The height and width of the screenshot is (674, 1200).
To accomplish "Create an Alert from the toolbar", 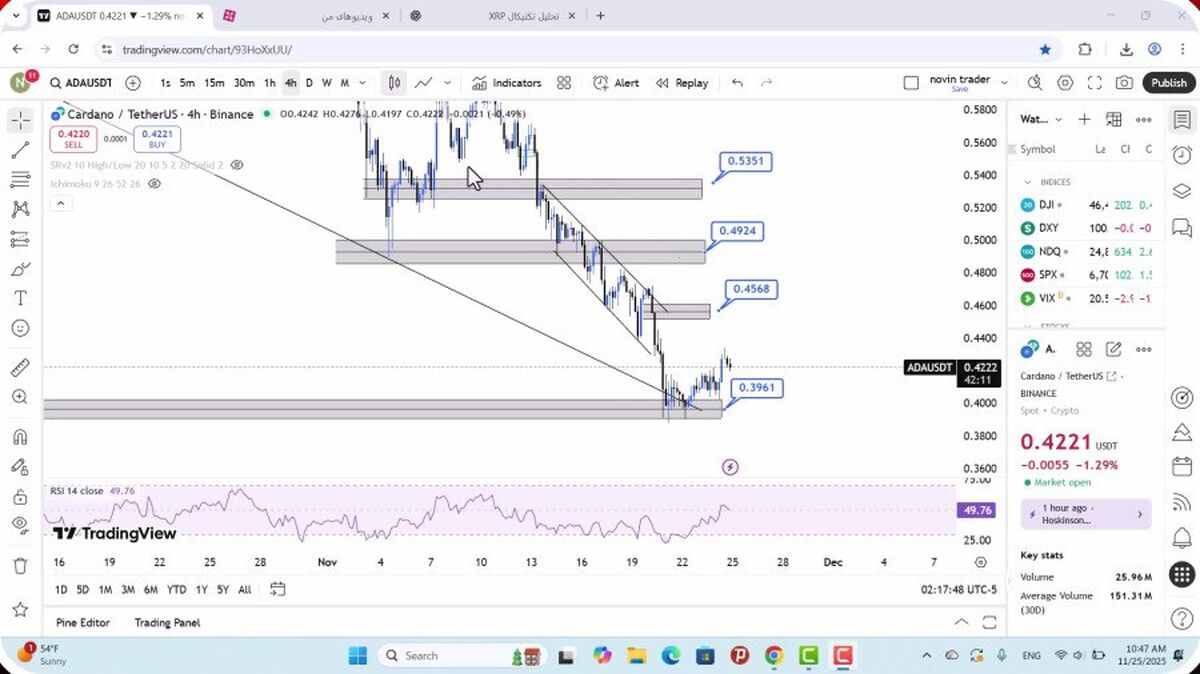I will [616, 83].
